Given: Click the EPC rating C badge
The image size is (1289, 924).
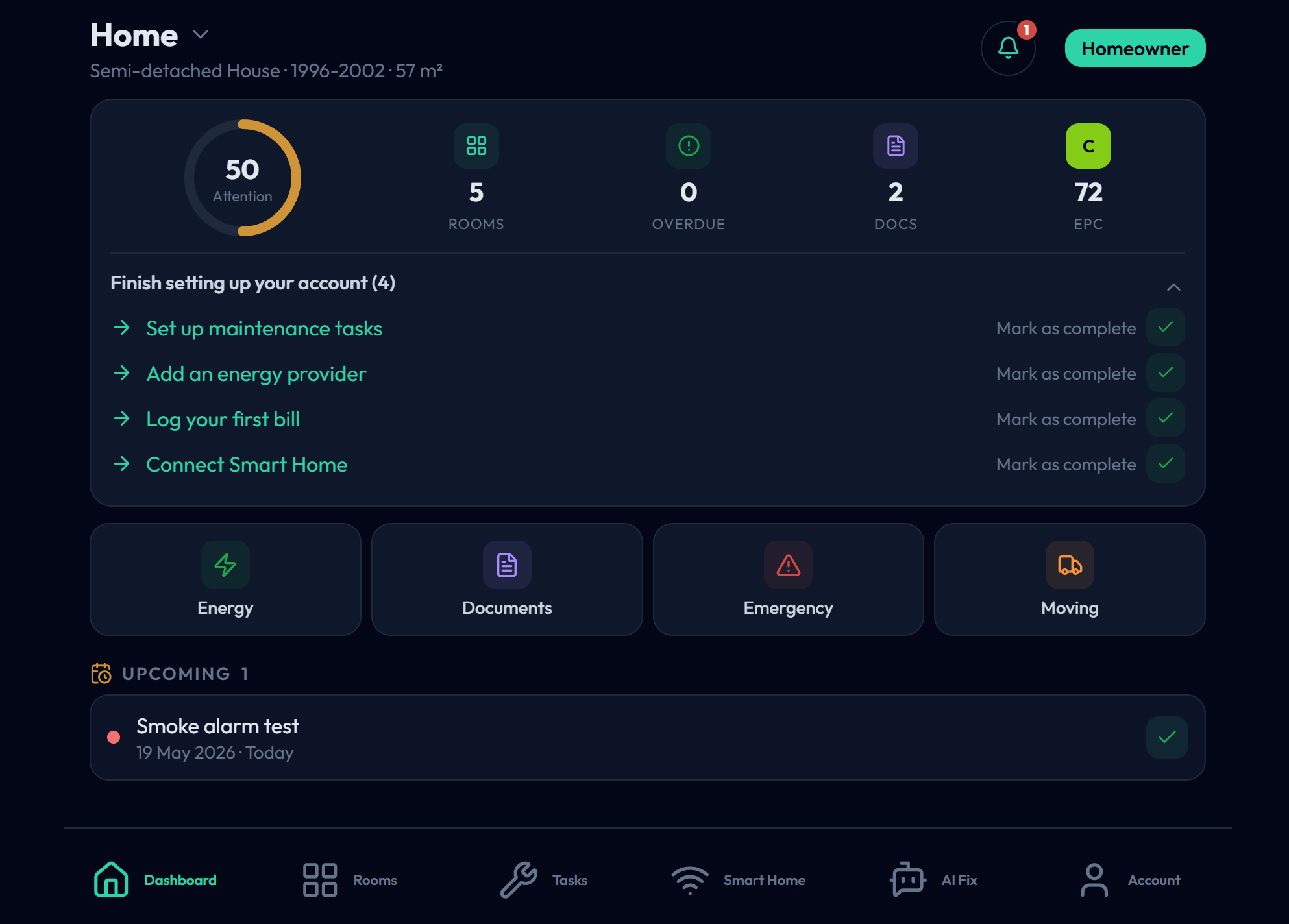Looking at the screenshot, I should (1088, 146).
